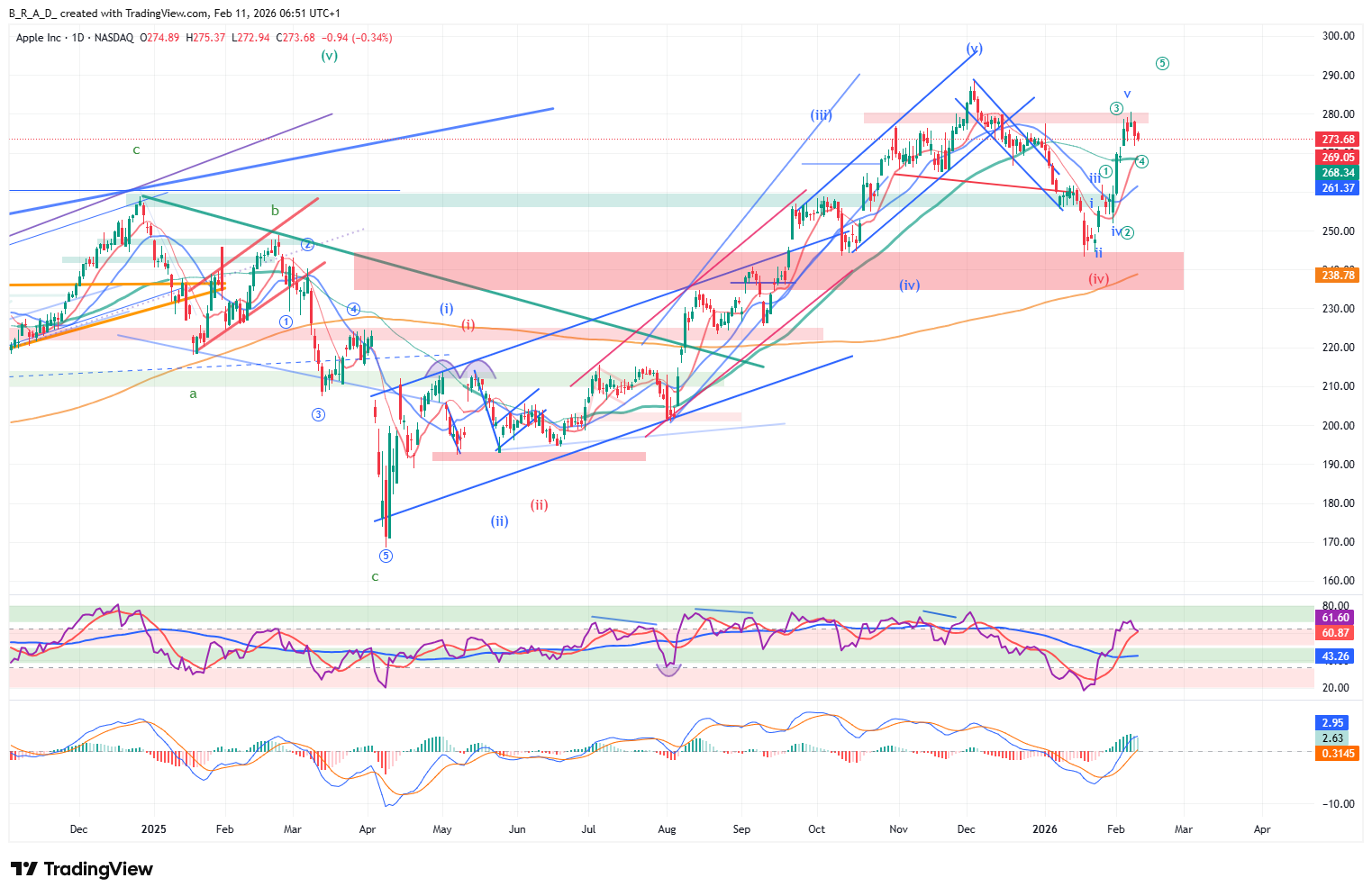This screenshot has height=896, width=1372.
Task: Click the Aug label on the time axis
Action: [x=667, y=829]
